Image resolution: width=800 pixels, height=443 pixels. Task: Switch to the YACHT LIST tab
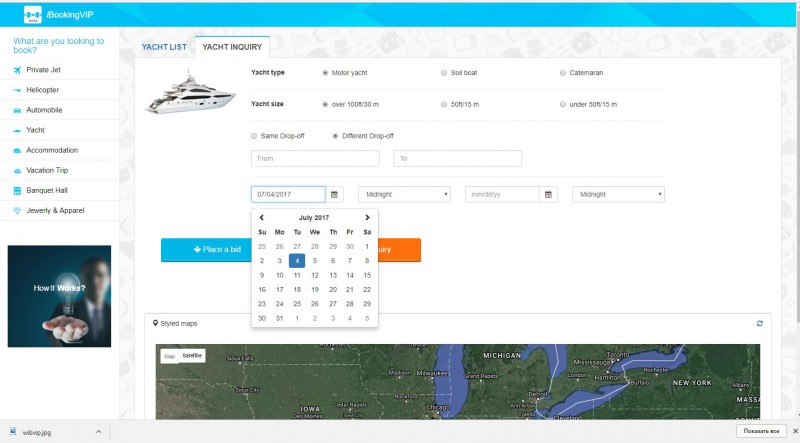click(x=164, y=47)
